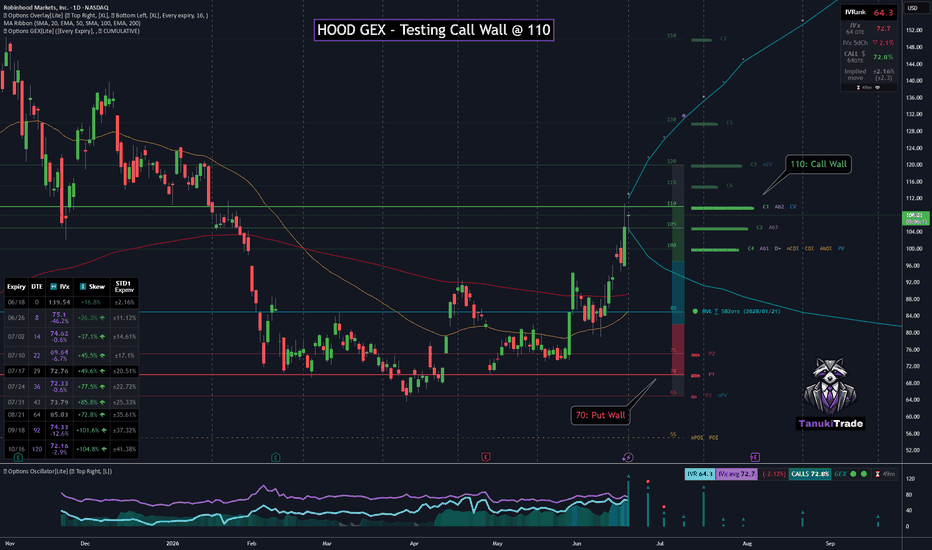Screen dimensions: 932x550
Task: Click the 09/18 expiry cell
Action: 16,430
